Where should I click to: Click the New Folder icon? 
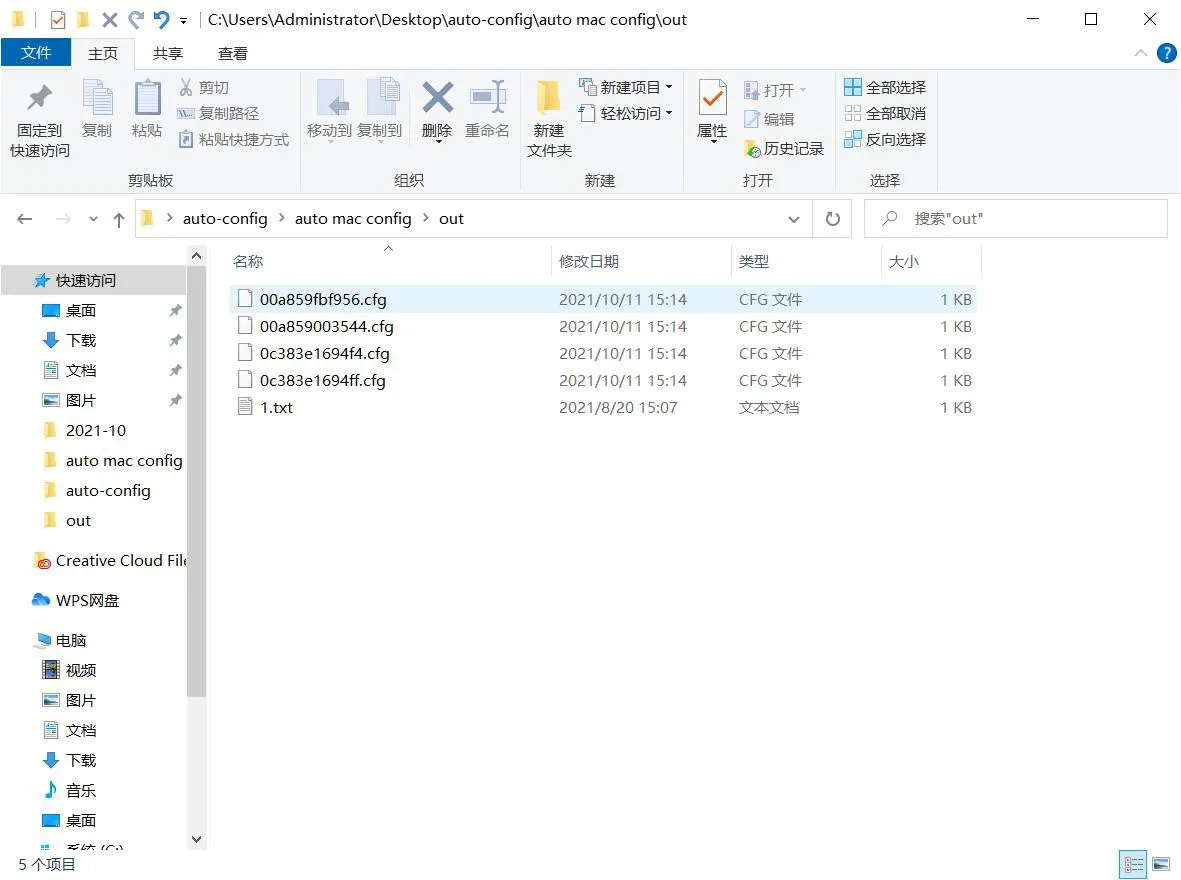pos(549,100)
